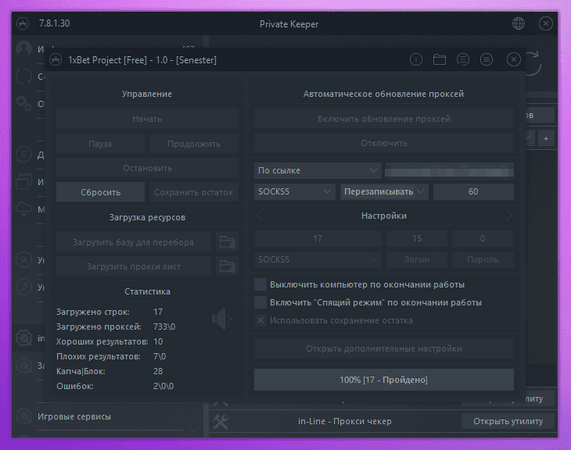
Task: Click the Продолжить button
Action: (x=194, y=144)
